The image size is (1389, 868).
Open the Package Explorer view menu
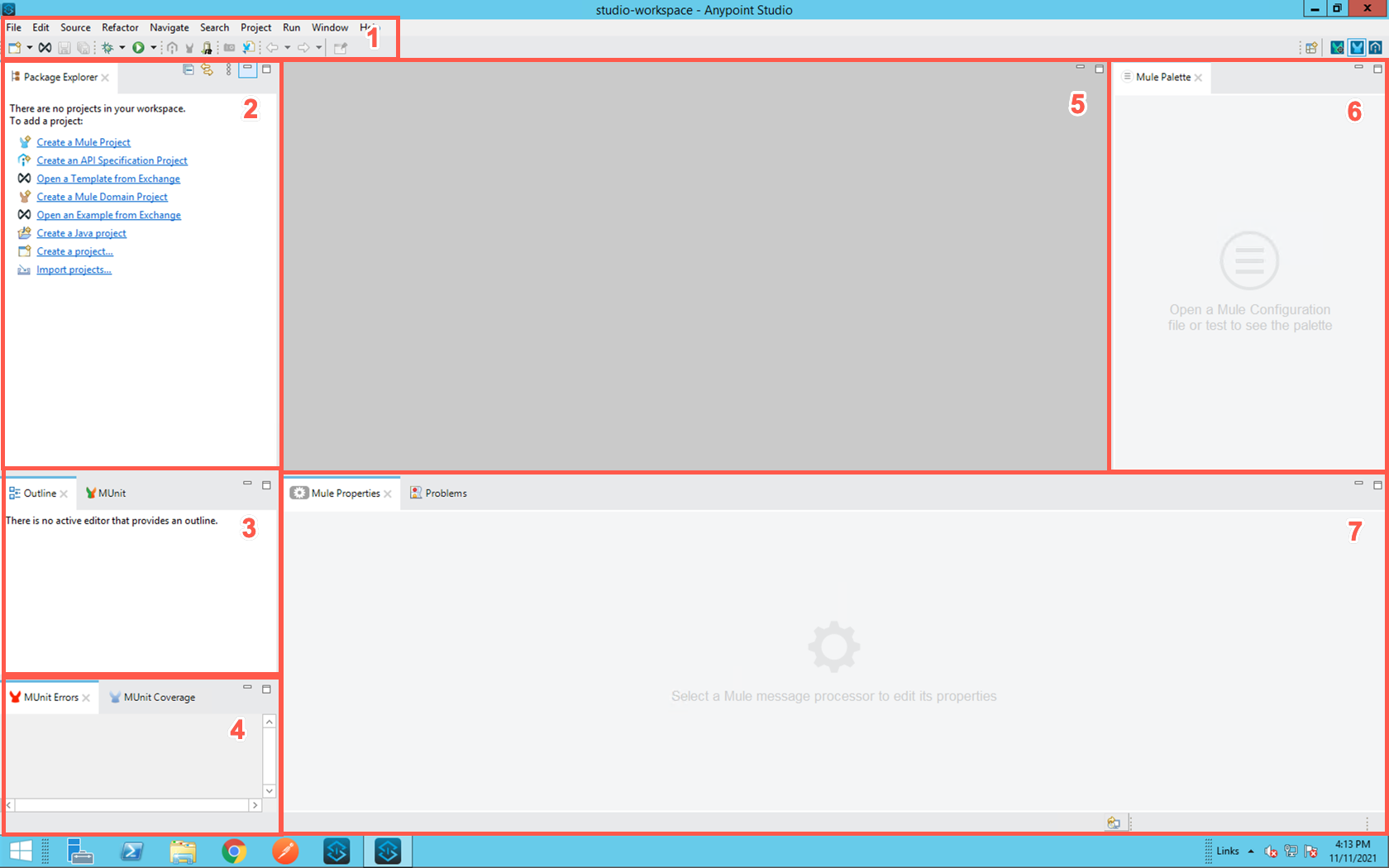(x=229, y=69)
